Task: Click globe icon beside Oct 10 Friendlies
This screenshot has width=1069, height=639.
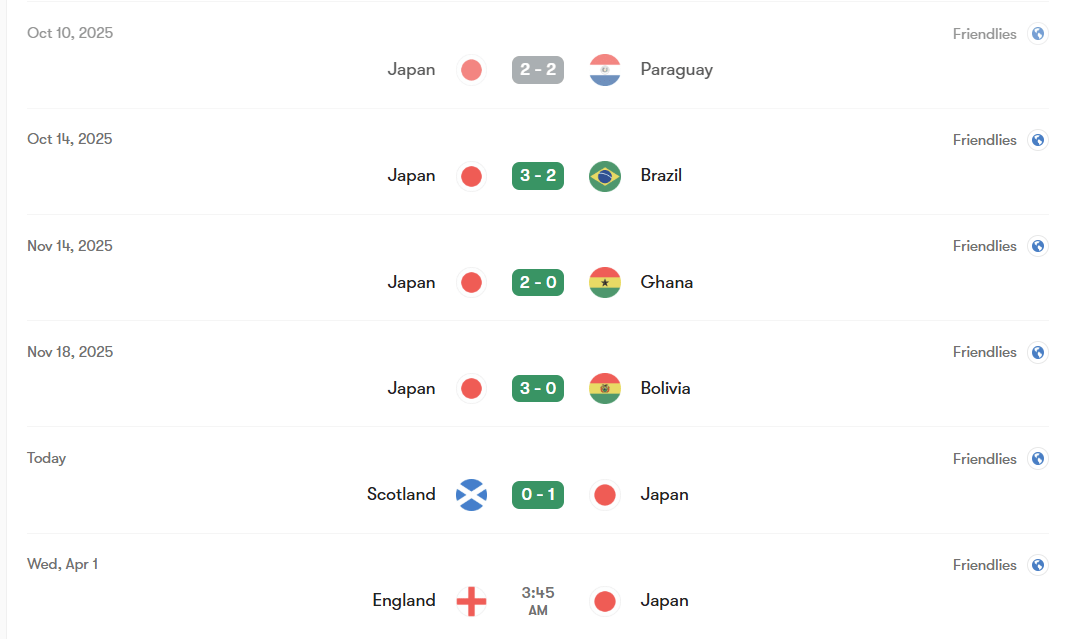Action: 1038,34
